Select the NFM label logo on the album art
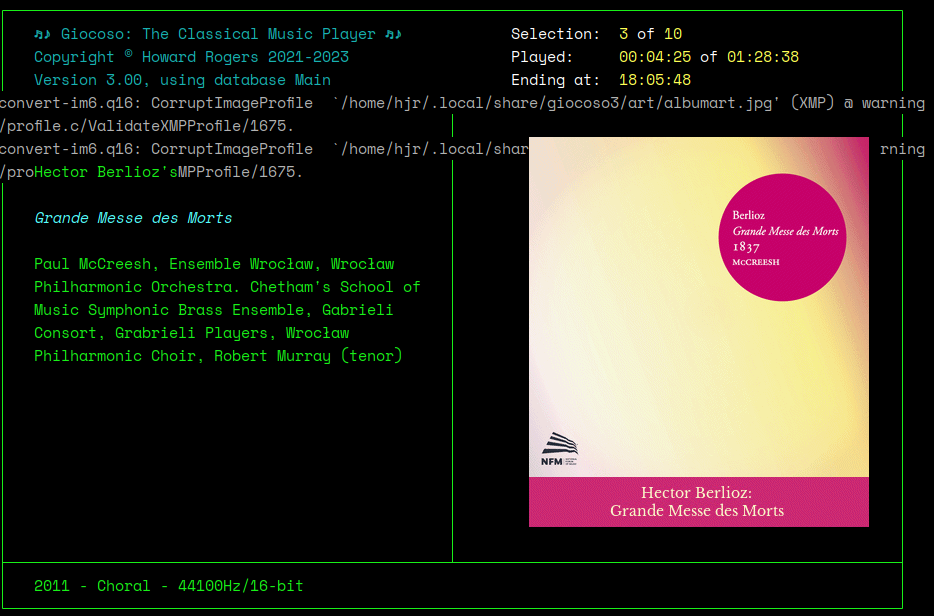 pyautogui.click(x=559, y=448)
